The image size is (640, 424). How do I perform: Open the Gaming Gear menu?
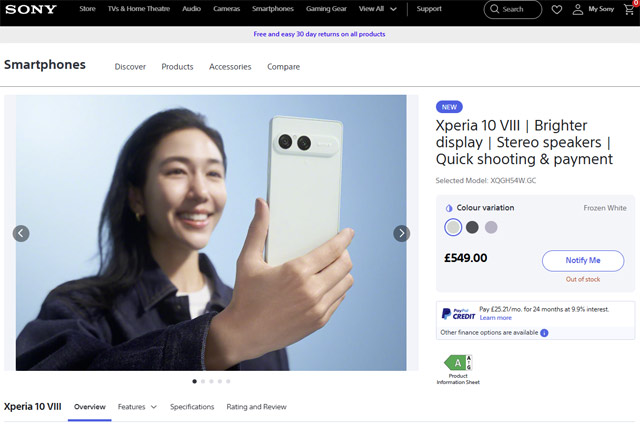coord(326,9)
